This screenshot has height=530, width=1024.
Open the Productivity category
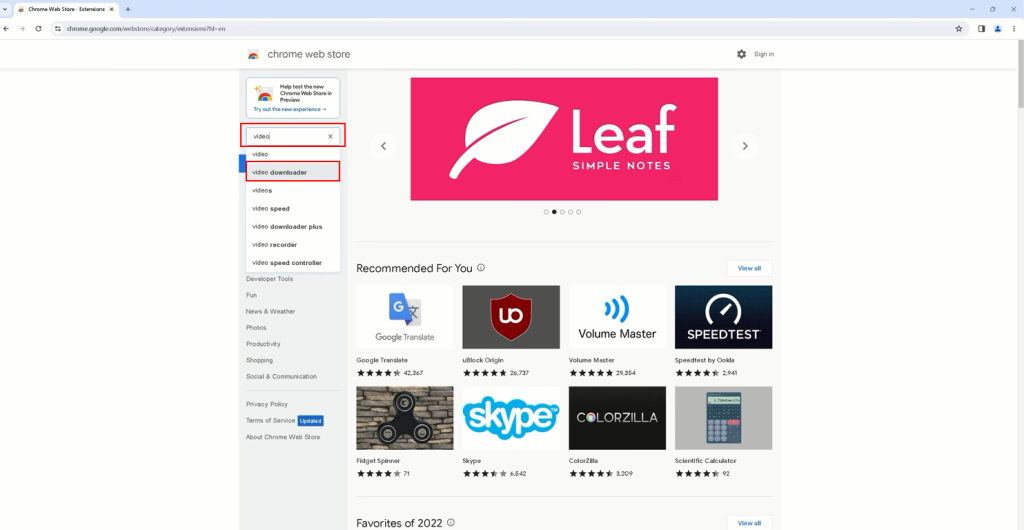263,344
